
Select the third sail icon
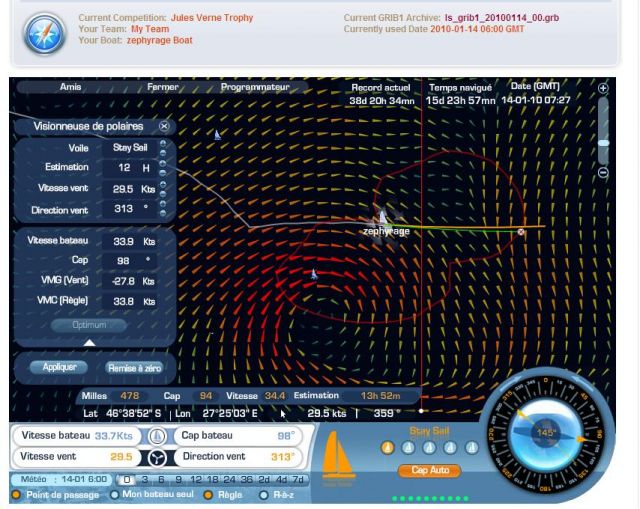coord(429,448)
